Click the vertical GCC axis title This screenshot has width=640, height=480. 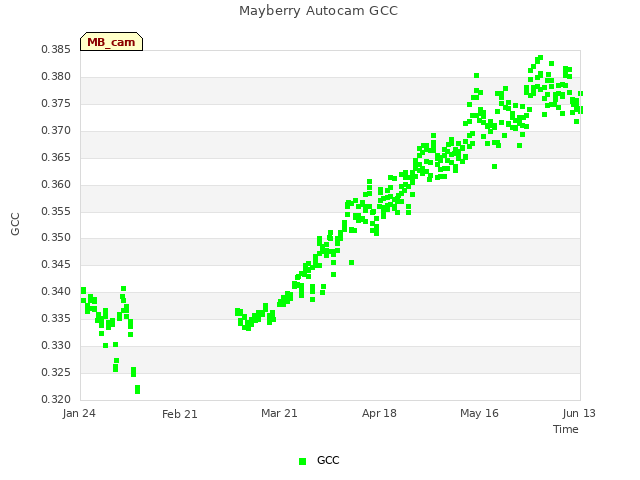(x=15, y=224)
